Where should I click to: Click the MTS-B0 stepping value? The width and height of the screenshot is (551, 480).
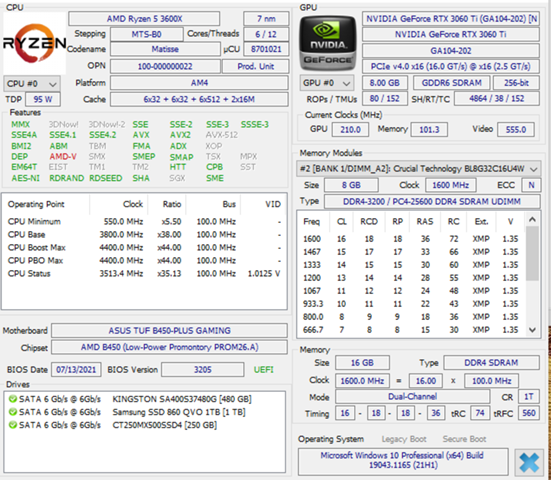coord(146,34)
